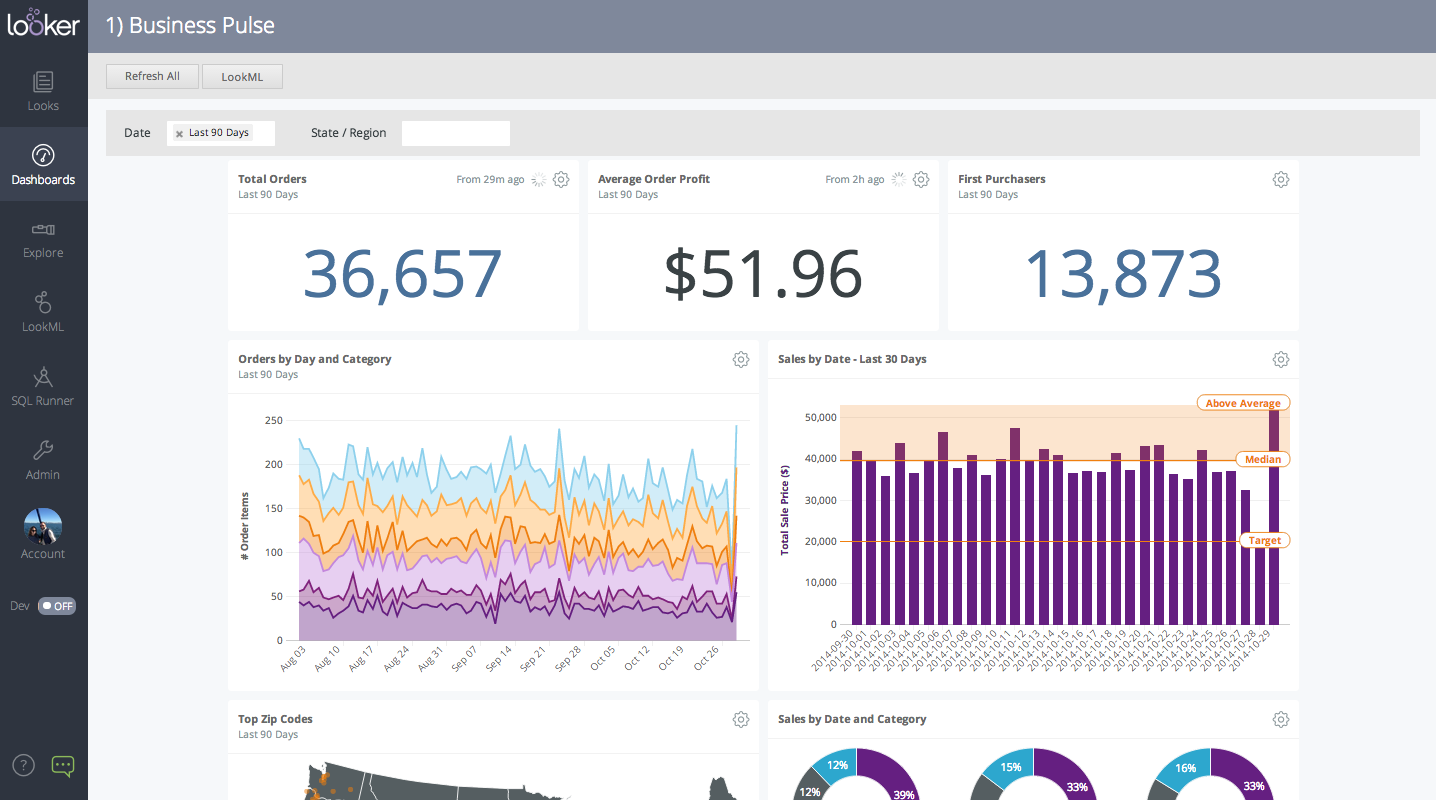Click the Aug 03 axis label
The image size is (1436, 800).
click(x=291, y=660)
